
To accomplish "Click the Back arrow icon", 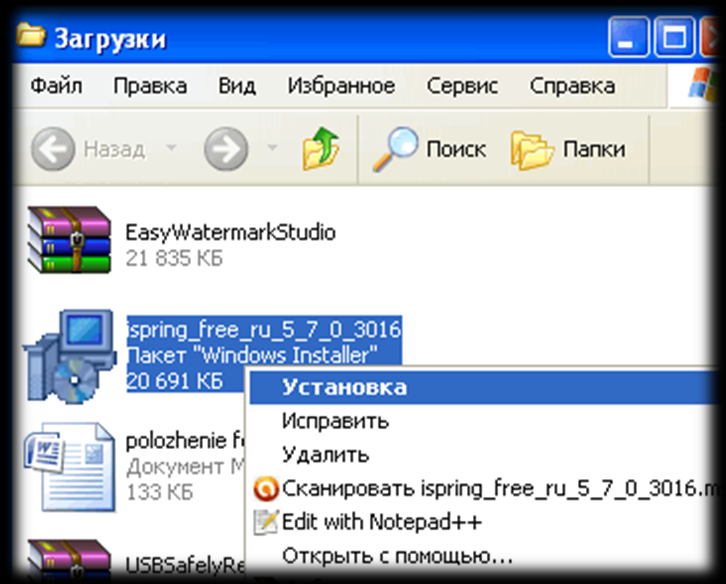I will point(53,149).
